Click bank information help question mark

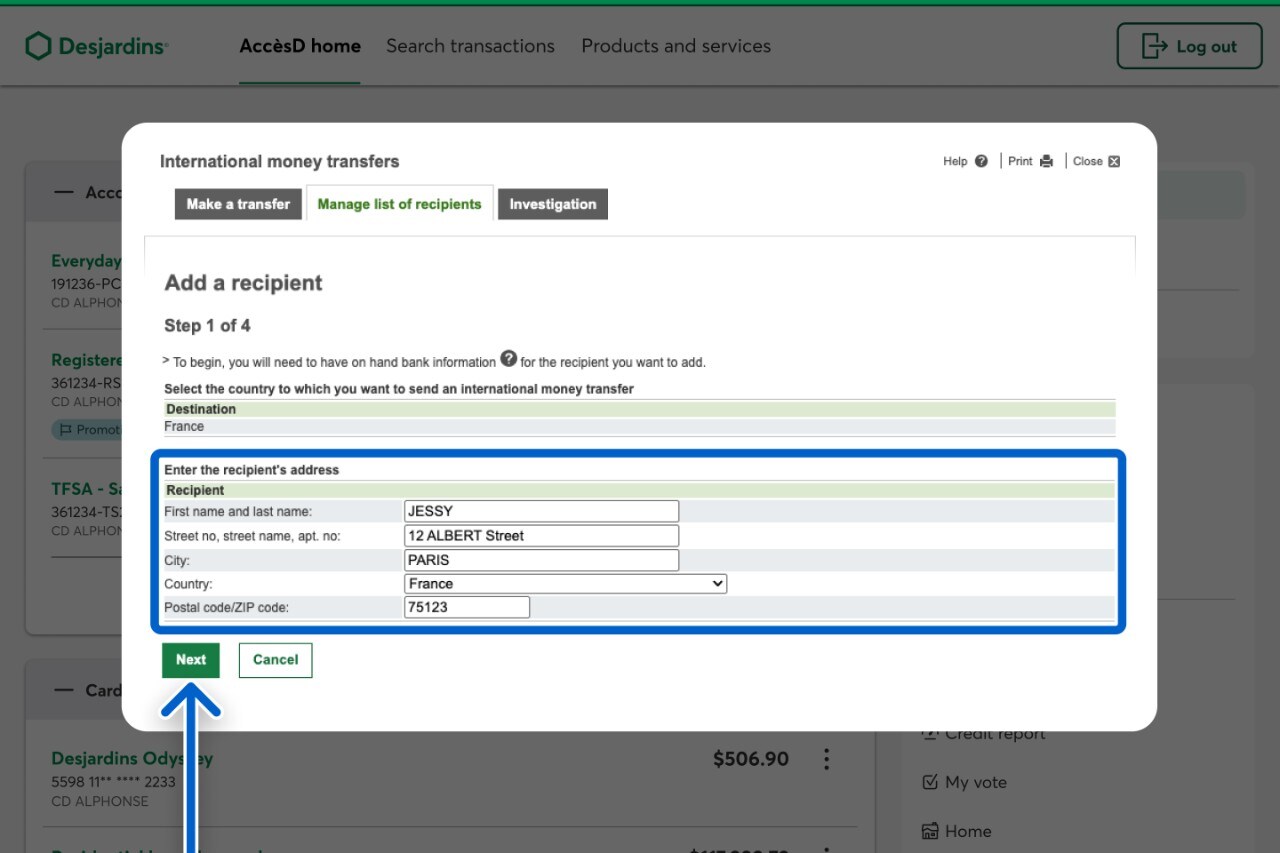[x=509, y=359]
